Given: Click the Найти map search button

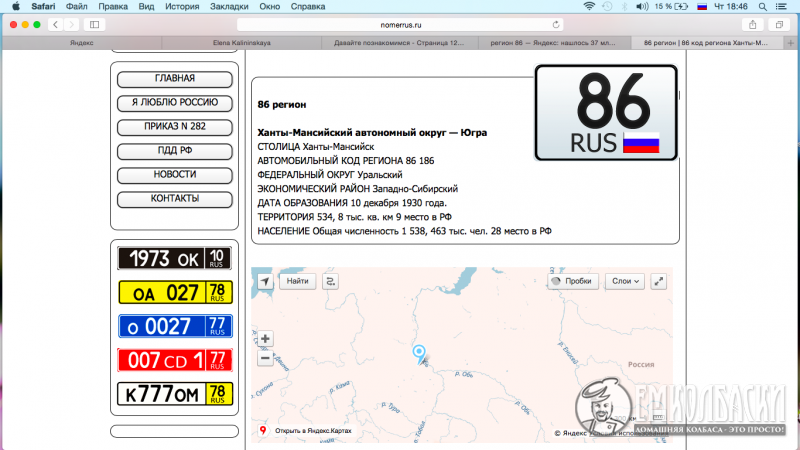Looking at the screenshot, I should click(x=297, y=281).
